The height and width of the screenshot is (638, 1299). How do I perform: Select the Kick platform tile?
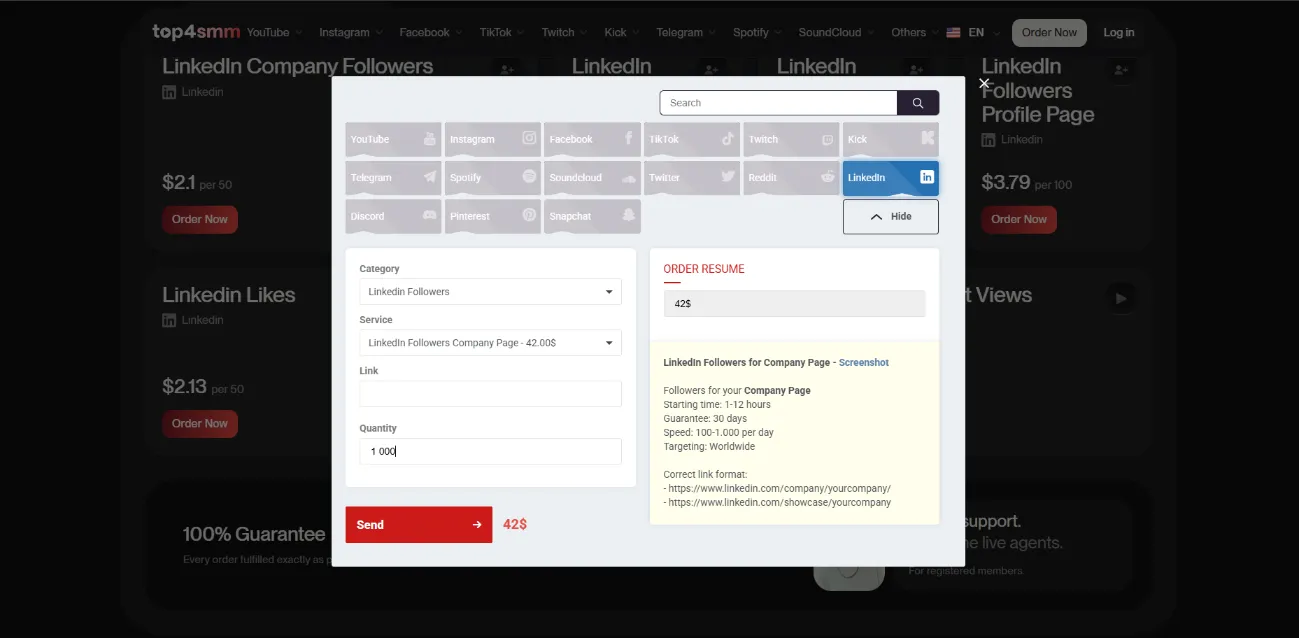coord(891,139)
